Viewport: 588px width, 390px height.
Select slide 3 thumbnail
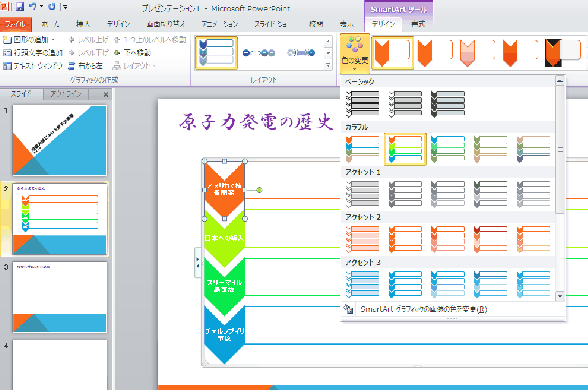(x=60, y=297)
